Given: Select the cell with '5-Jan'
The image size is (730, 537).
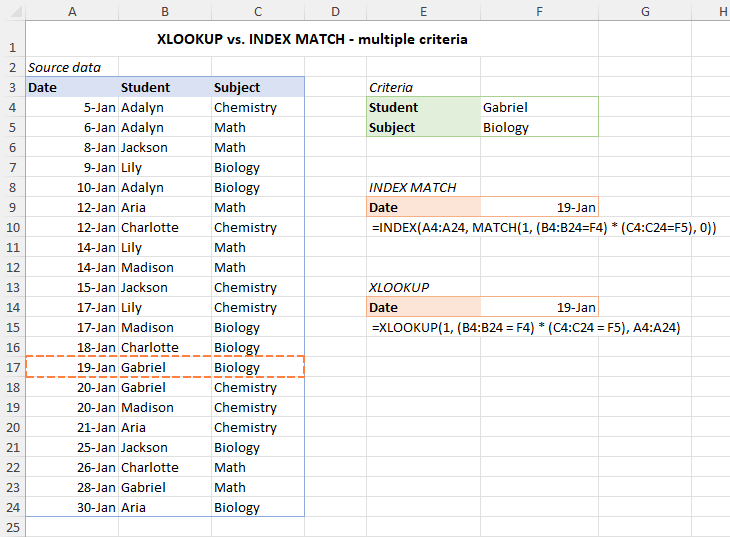Looking at the screenshot, I should 72,108.
